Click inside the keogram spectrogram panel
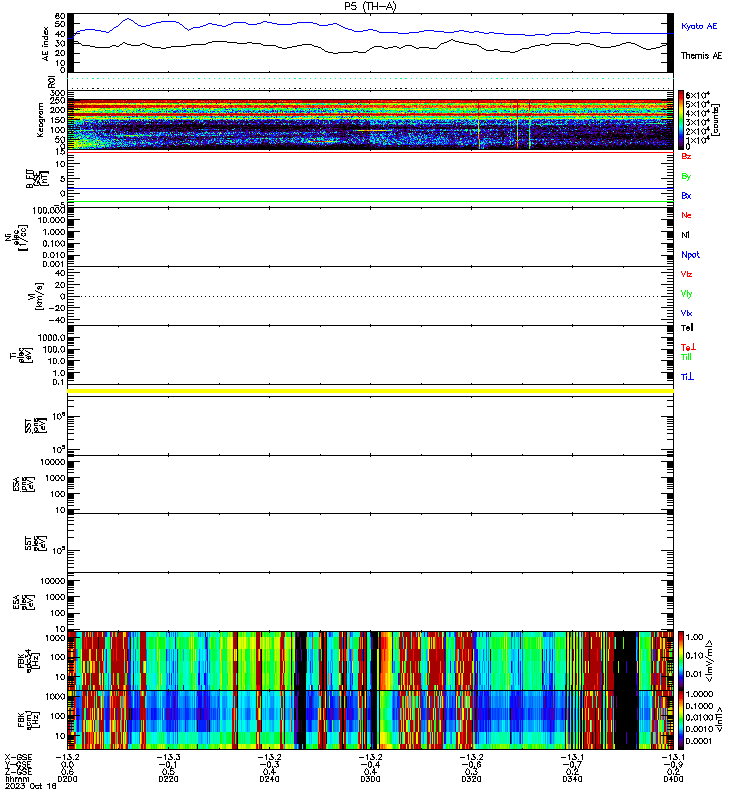Image resolution: width=750 pixels, height=800 pixels. point(370,124)
